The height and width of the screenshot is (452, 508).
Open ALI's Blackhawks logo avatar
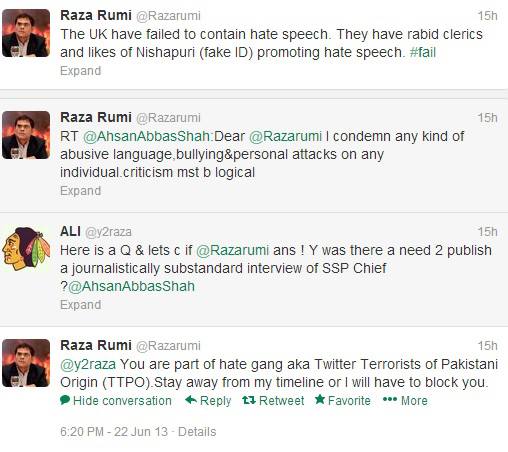[x=26, y=248]
